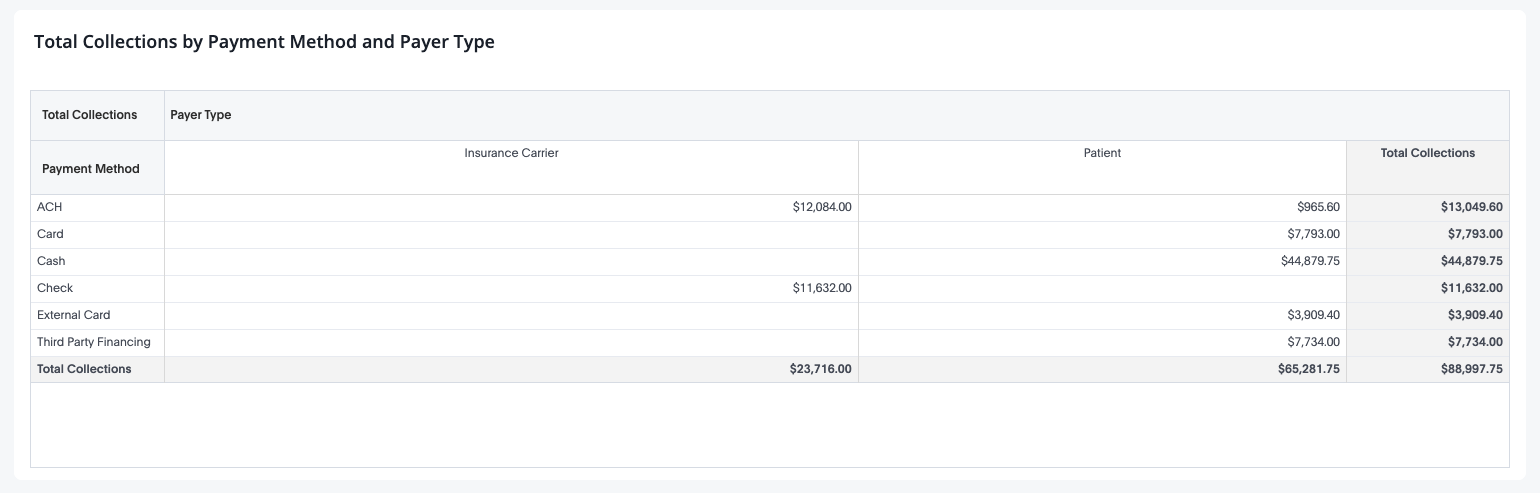Screen dimensions: 1540x493
Task: Select the bold 'Total Collections' bottom row label
Action: [x=84, y=369]
